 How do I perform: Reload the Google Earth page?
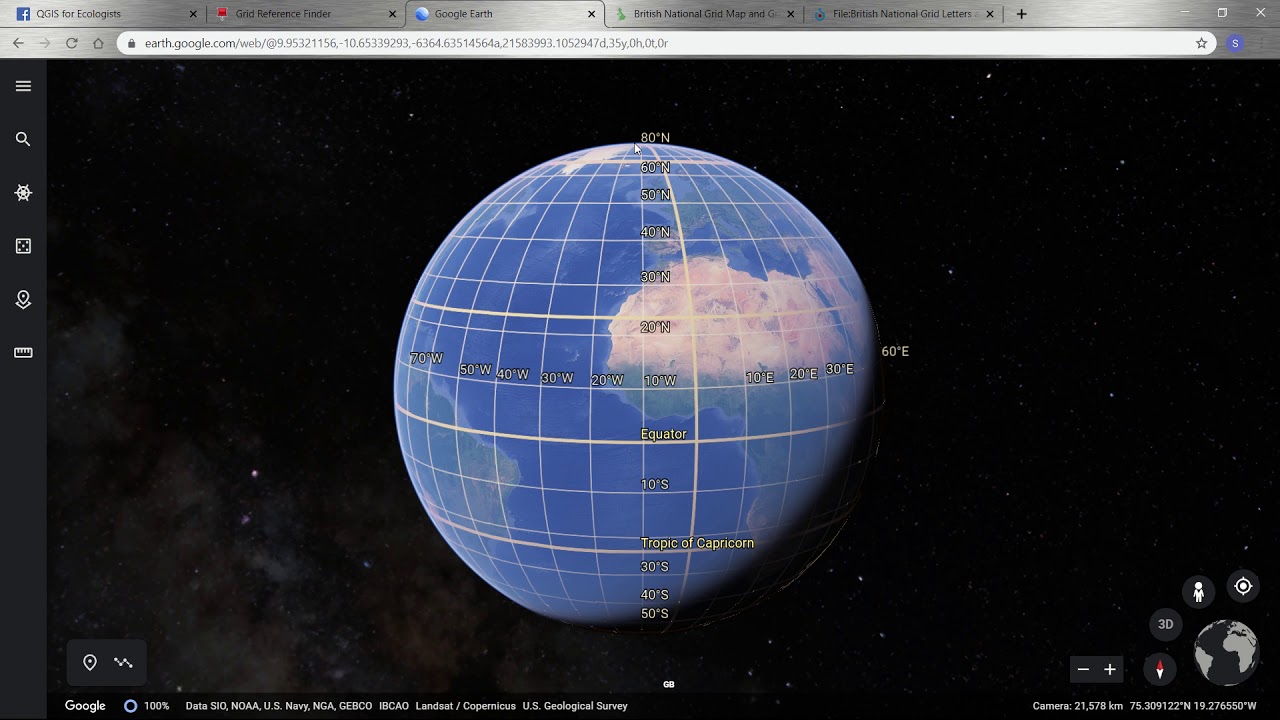click(x=71, y=43)
